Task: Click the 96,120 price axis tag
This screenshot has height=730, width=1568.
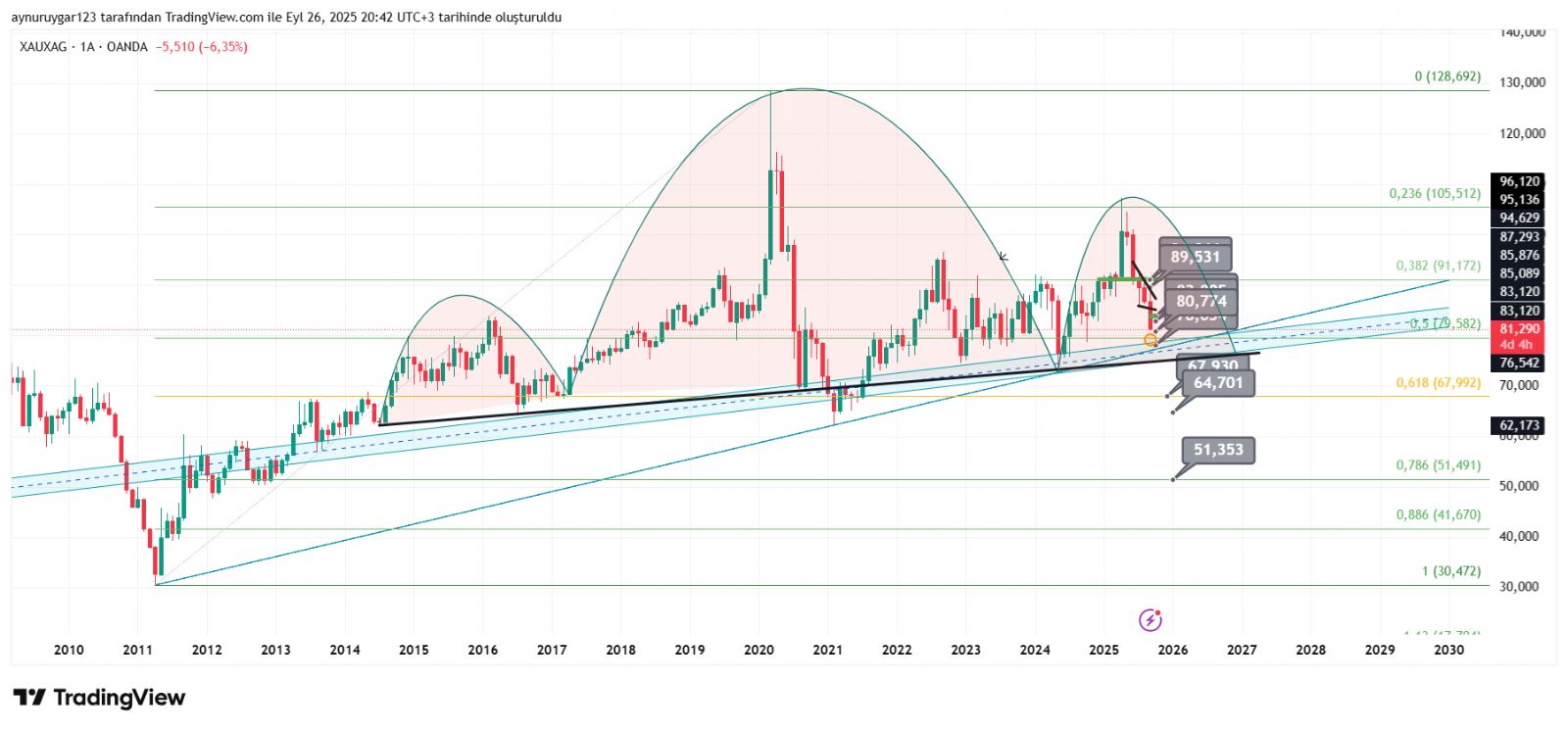Action: coord(1518,181)
